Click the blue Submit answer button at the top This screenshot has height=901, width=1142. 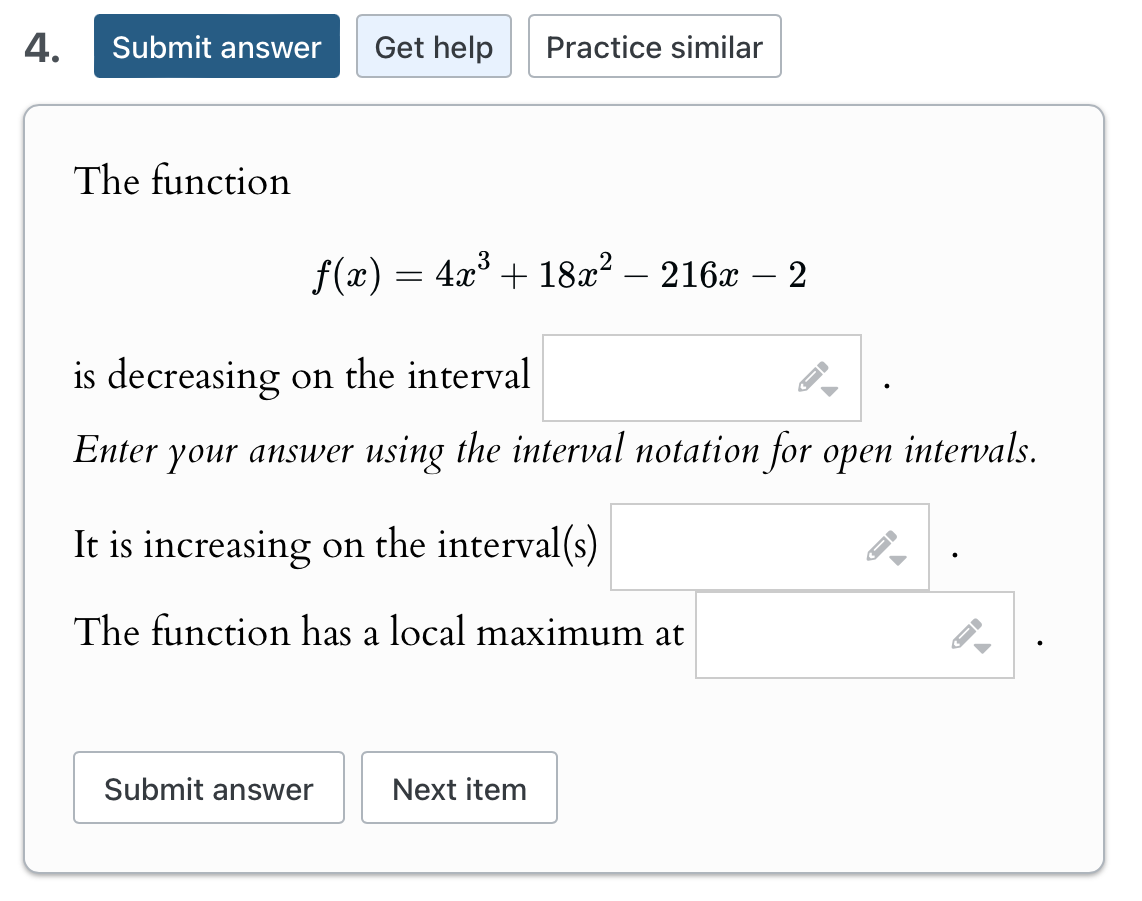point(216,46)
